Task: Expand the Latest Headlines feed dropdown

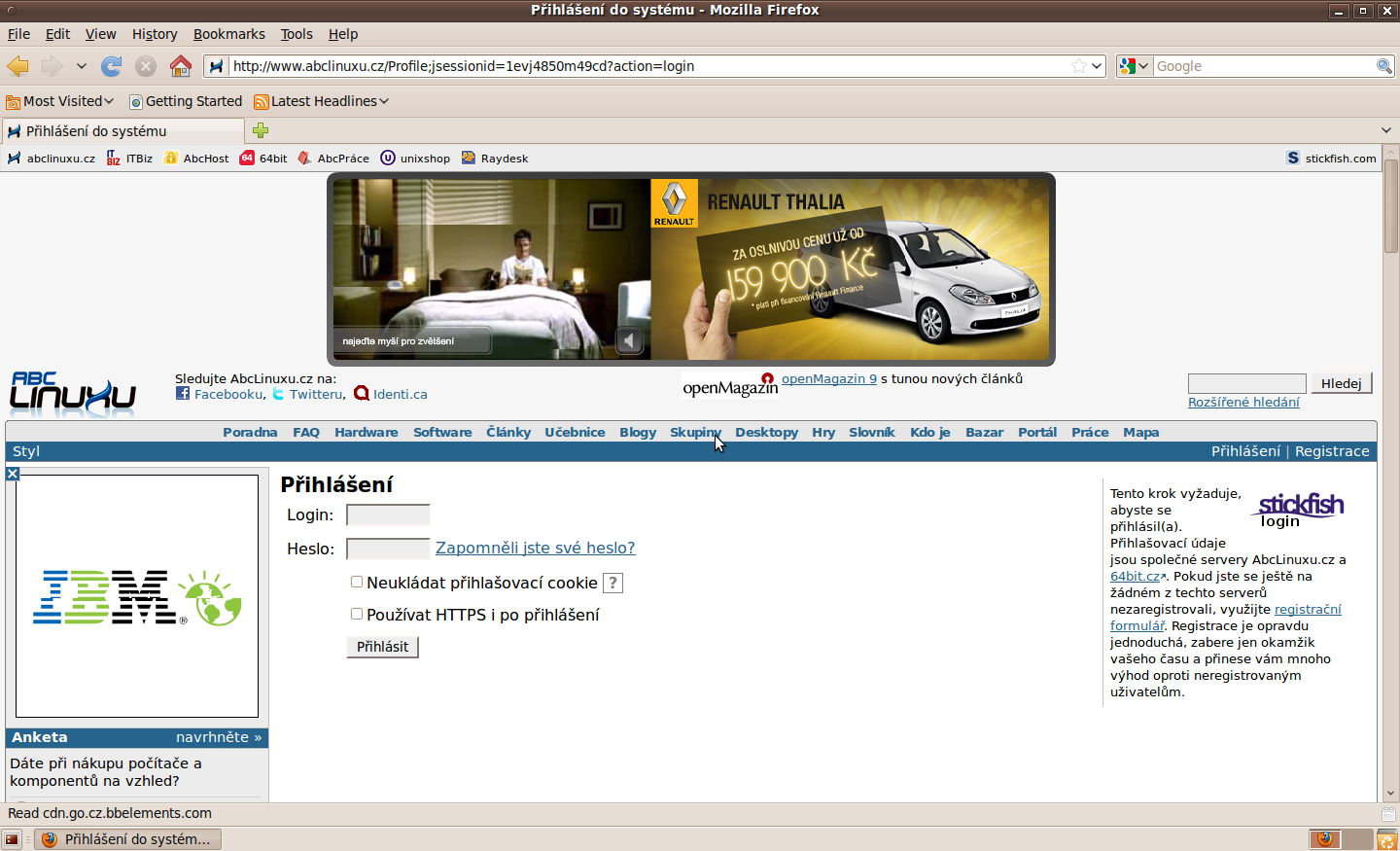Action: click(x=322, y=101)
